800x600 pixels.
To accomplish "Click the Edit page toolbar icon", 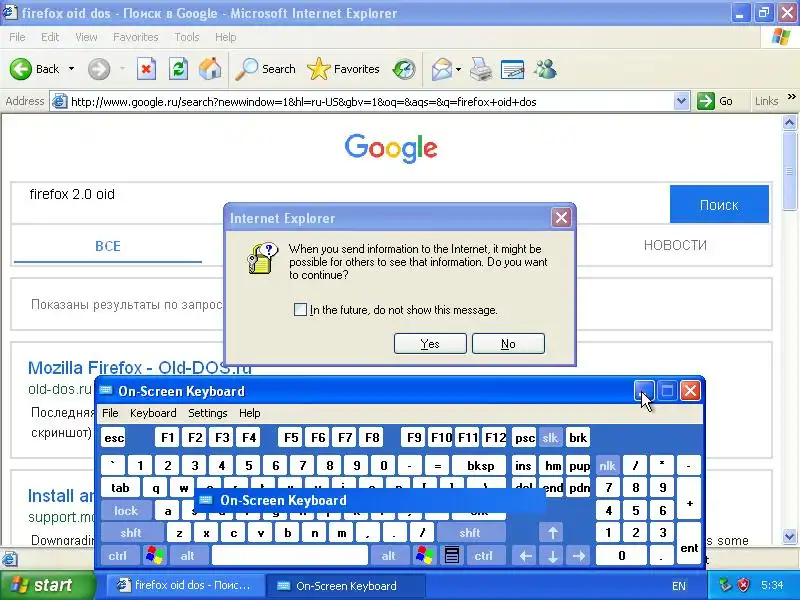I will pyautogui.click(x=513, y=69).
